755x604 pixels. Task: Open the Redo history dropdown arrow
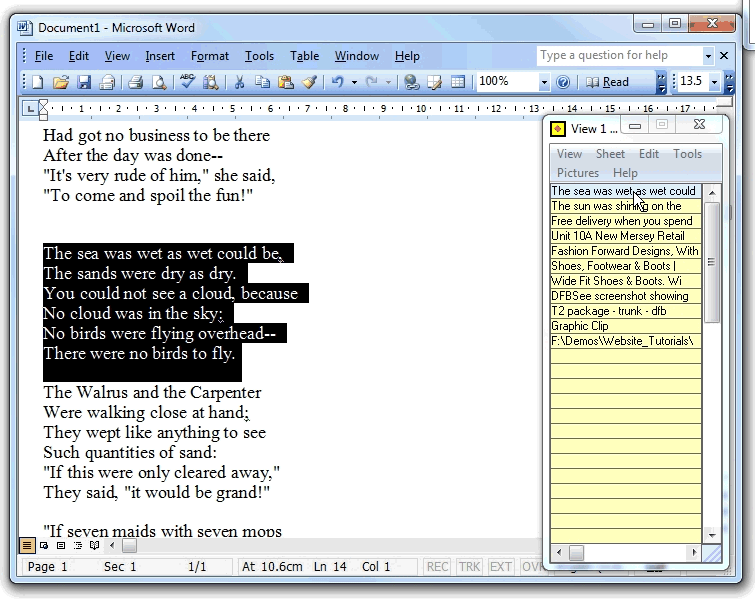(x=388, y=83)
